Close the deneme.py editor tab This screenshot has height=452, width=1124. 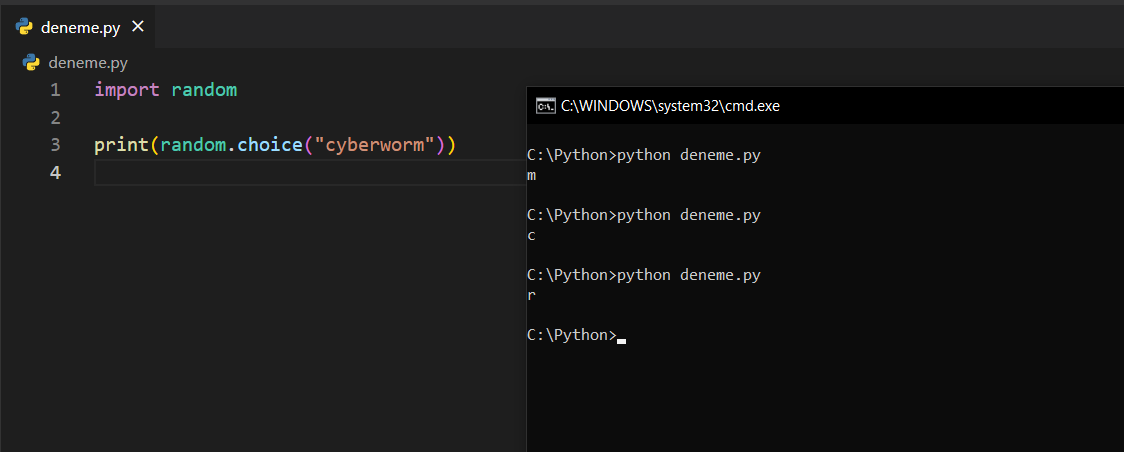[x=138, y=26]
